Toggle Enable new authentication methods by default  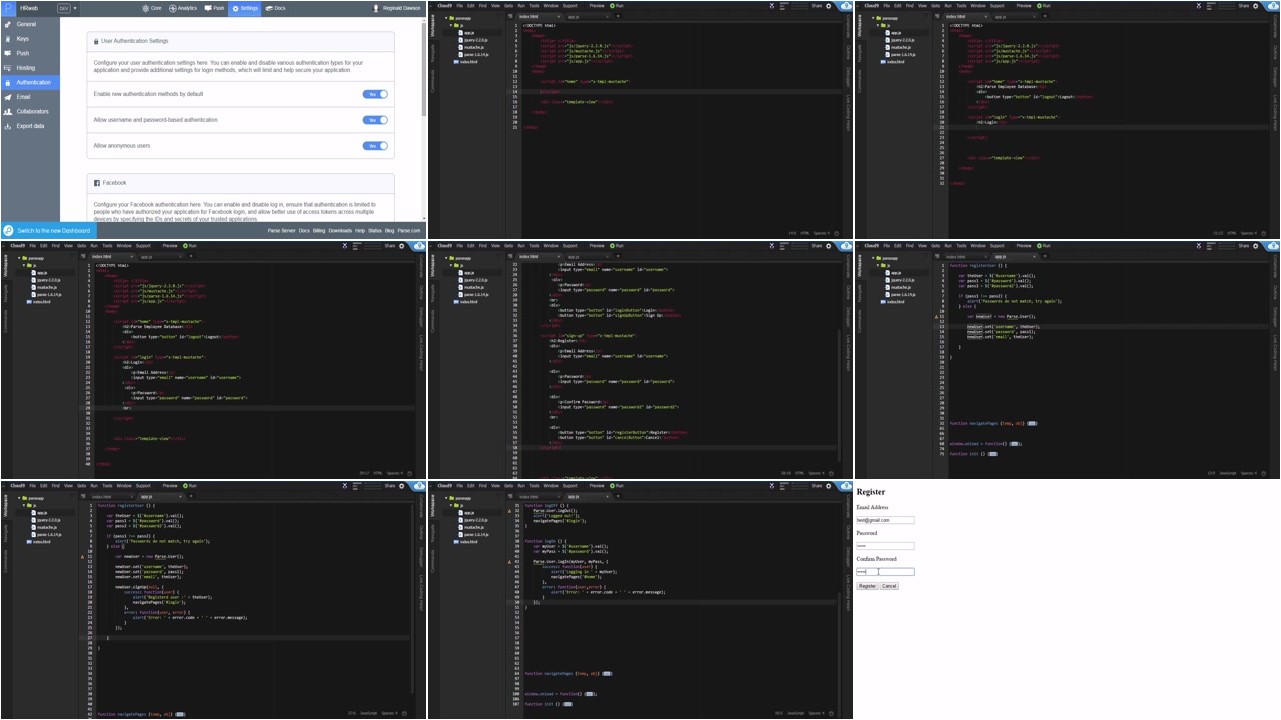click(x=375, y=93)
